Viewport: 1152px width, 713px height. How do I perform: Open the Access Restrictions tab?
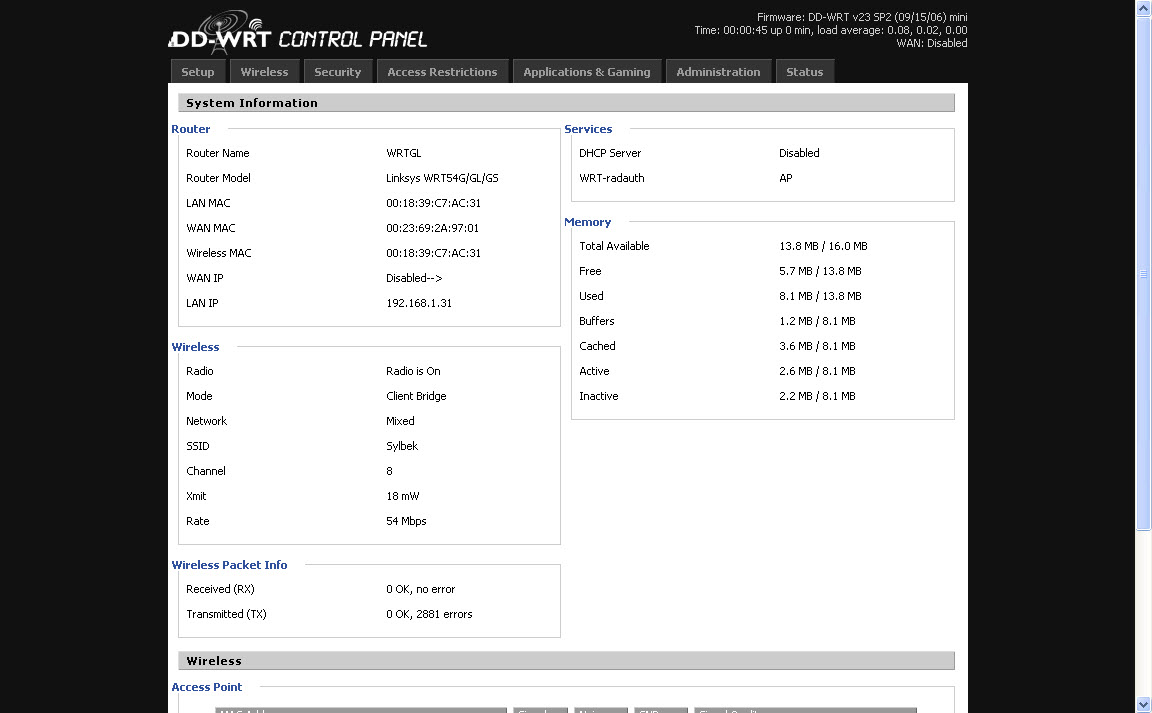click(442, 72)
